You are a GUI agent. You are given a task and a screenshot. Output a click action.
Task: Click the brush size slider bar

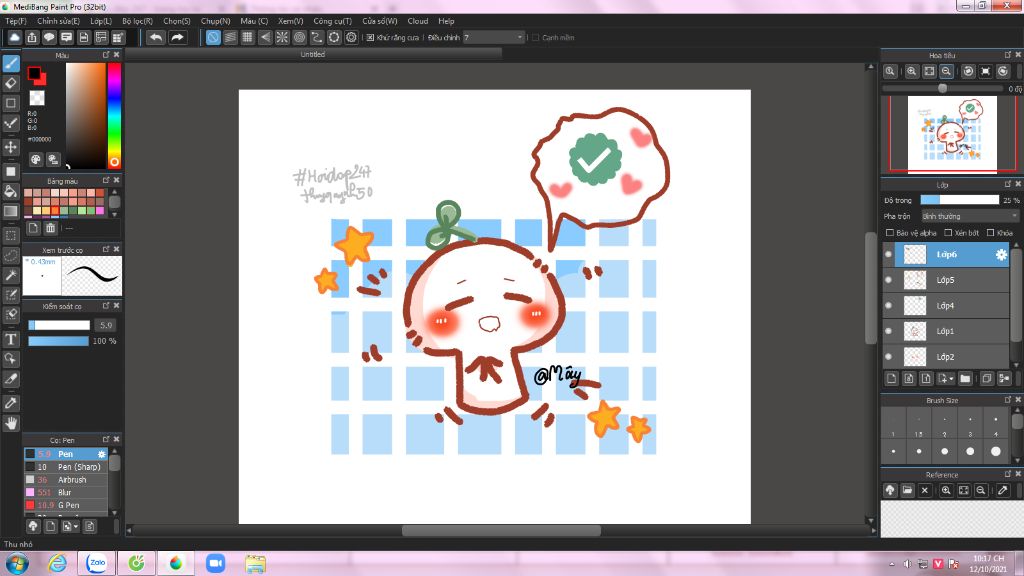[x=59, y=325]
